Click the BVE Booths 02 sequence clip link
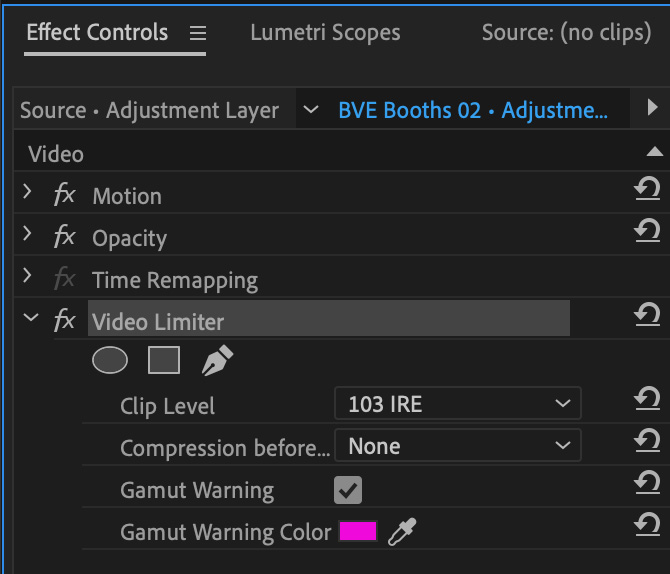The image size is (670, 574). 473,110
